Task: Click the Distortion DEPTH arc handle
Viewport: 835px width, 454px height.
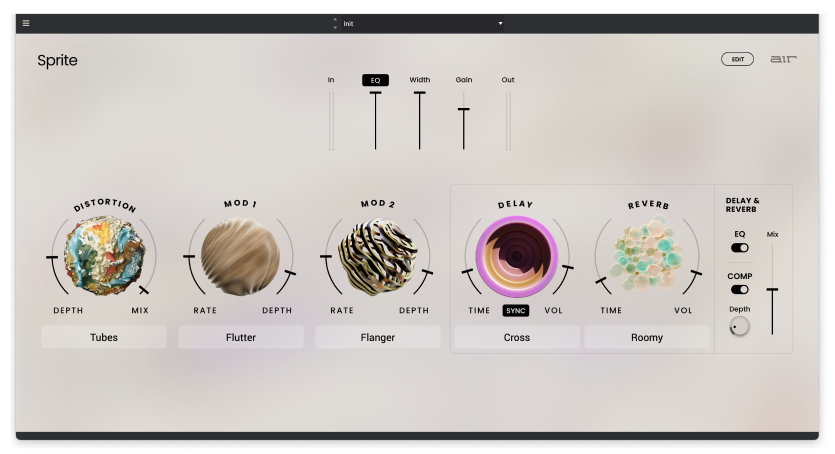Action: tap(52, 258)
